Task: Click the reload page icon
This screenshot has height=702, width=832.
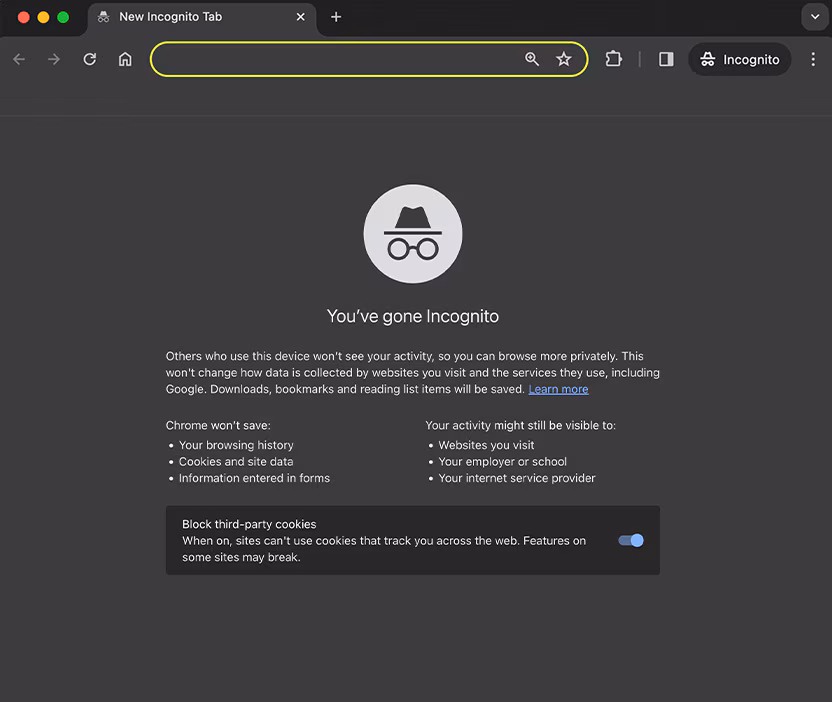Action: (89, 59)
